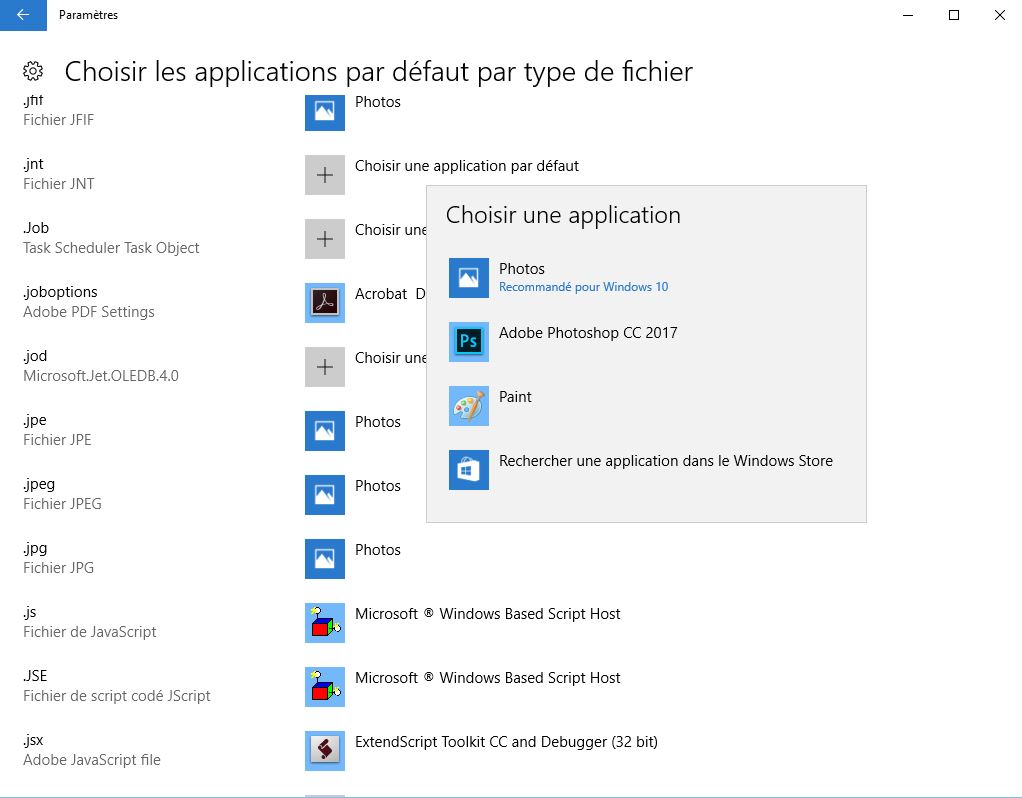Click Microsoft Windows Based Script Host for .js
Viewport: 1022px width, 798px height.
488,613
